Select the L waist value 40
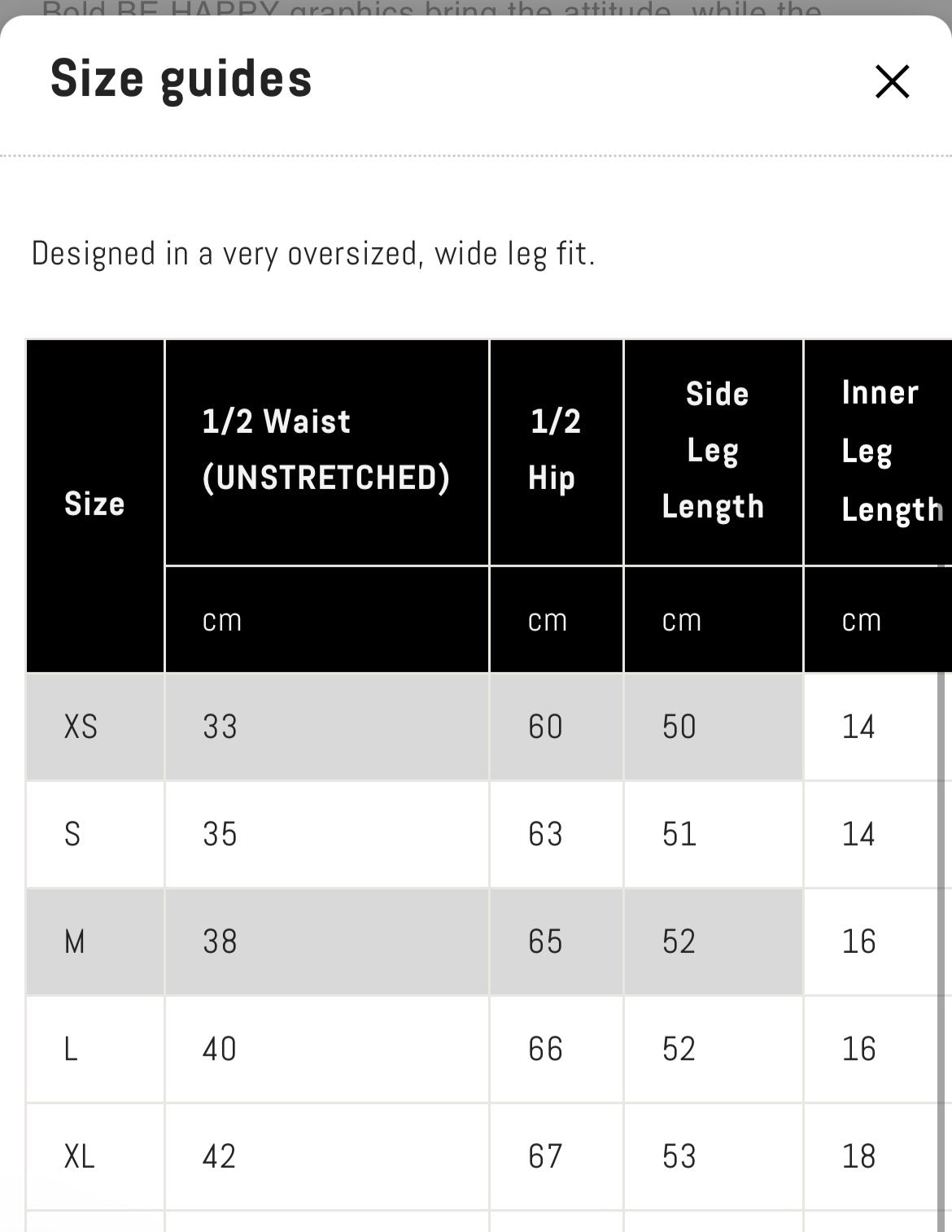The height and width of the screenshot is (1232, 952). pyautogui.click(x=220, y=1049)
